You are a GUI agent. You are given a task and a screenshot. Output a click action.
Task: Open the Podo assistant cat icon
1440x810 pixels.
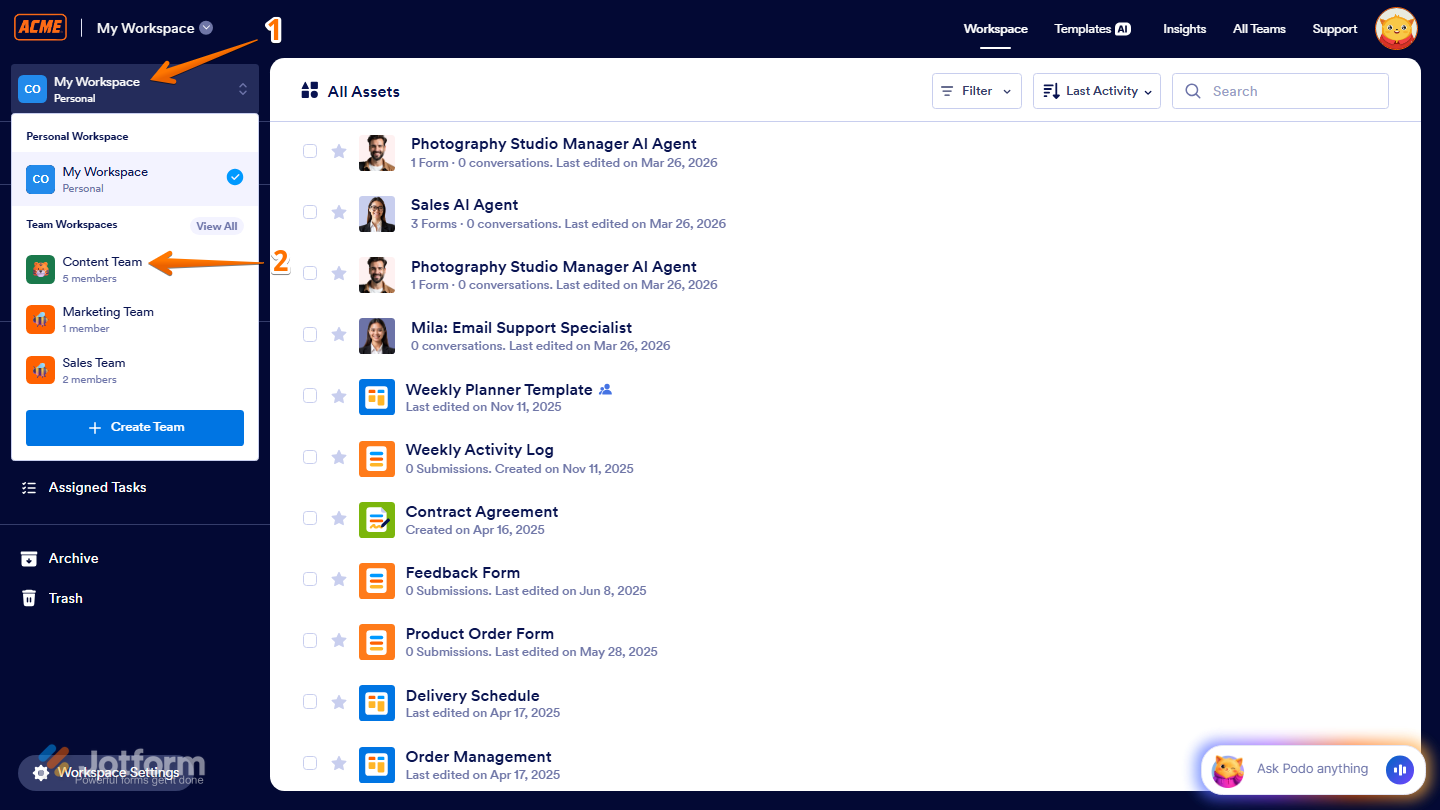[1227, 769]
